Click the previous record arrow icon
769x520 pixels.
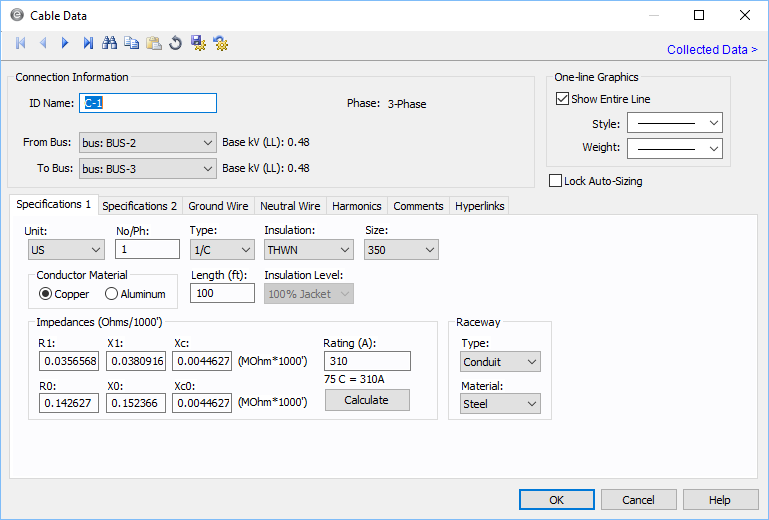(43, 43)
